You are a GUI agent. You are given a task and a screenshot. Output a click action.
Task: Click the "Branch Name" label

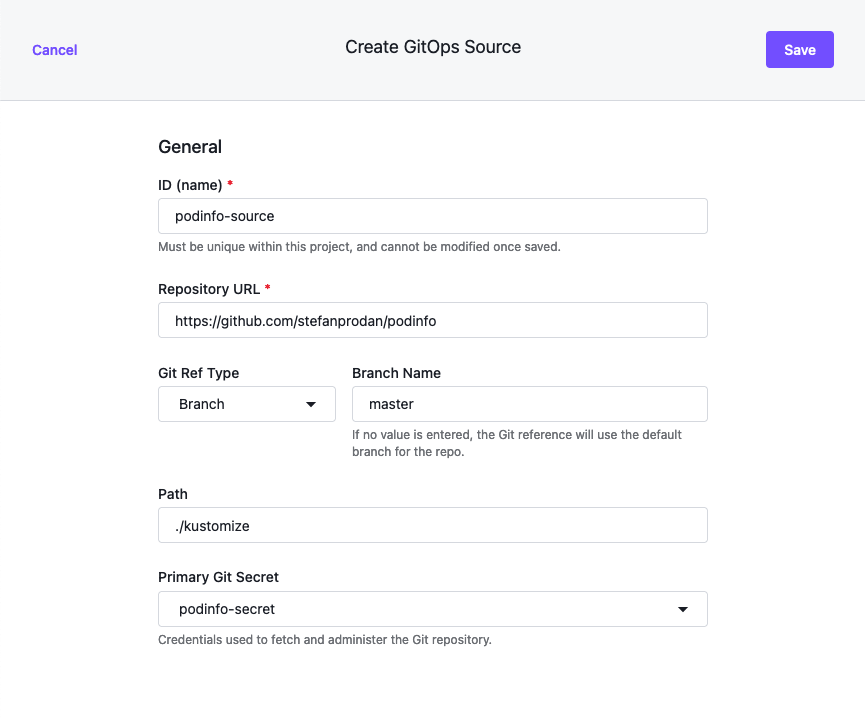396,373
